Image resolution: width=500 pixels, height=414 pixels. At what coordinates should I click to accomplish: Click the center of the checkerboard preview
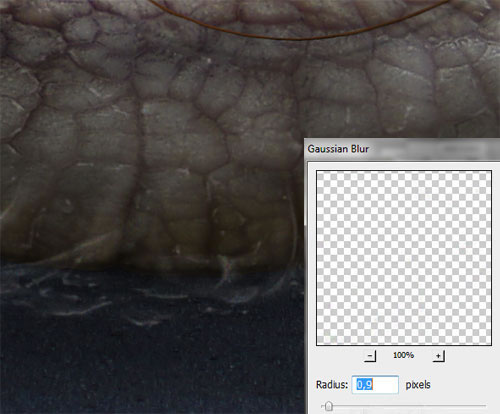coord(404,258)
